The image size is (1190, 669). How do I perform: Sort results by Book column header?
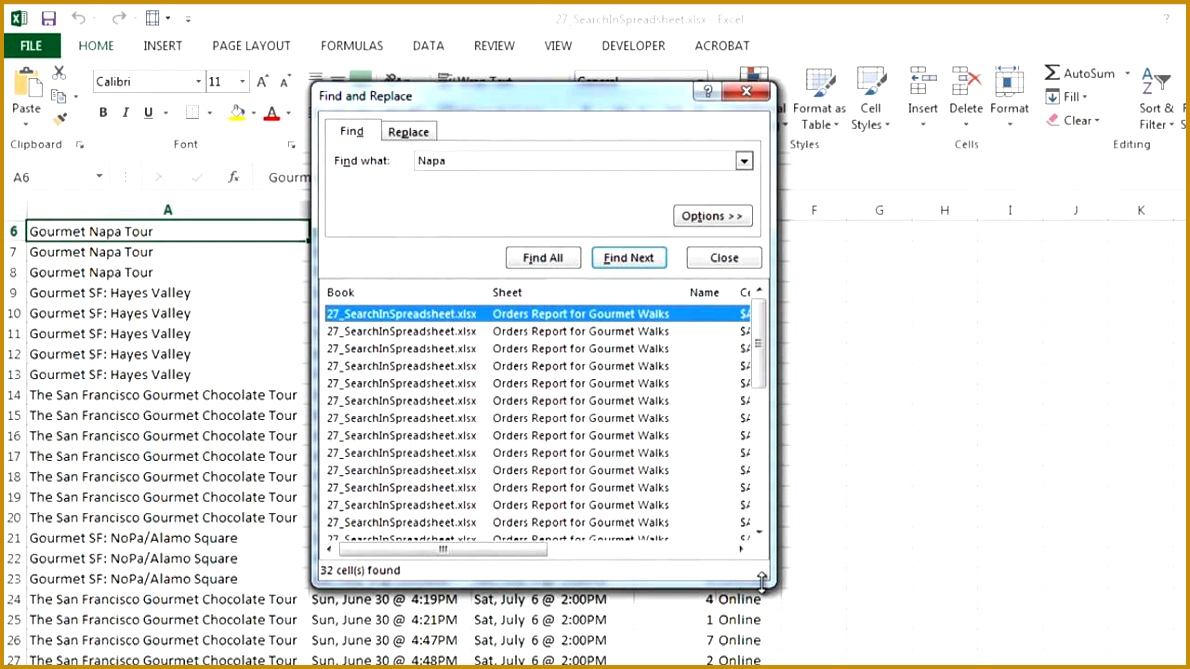[341, 292]
